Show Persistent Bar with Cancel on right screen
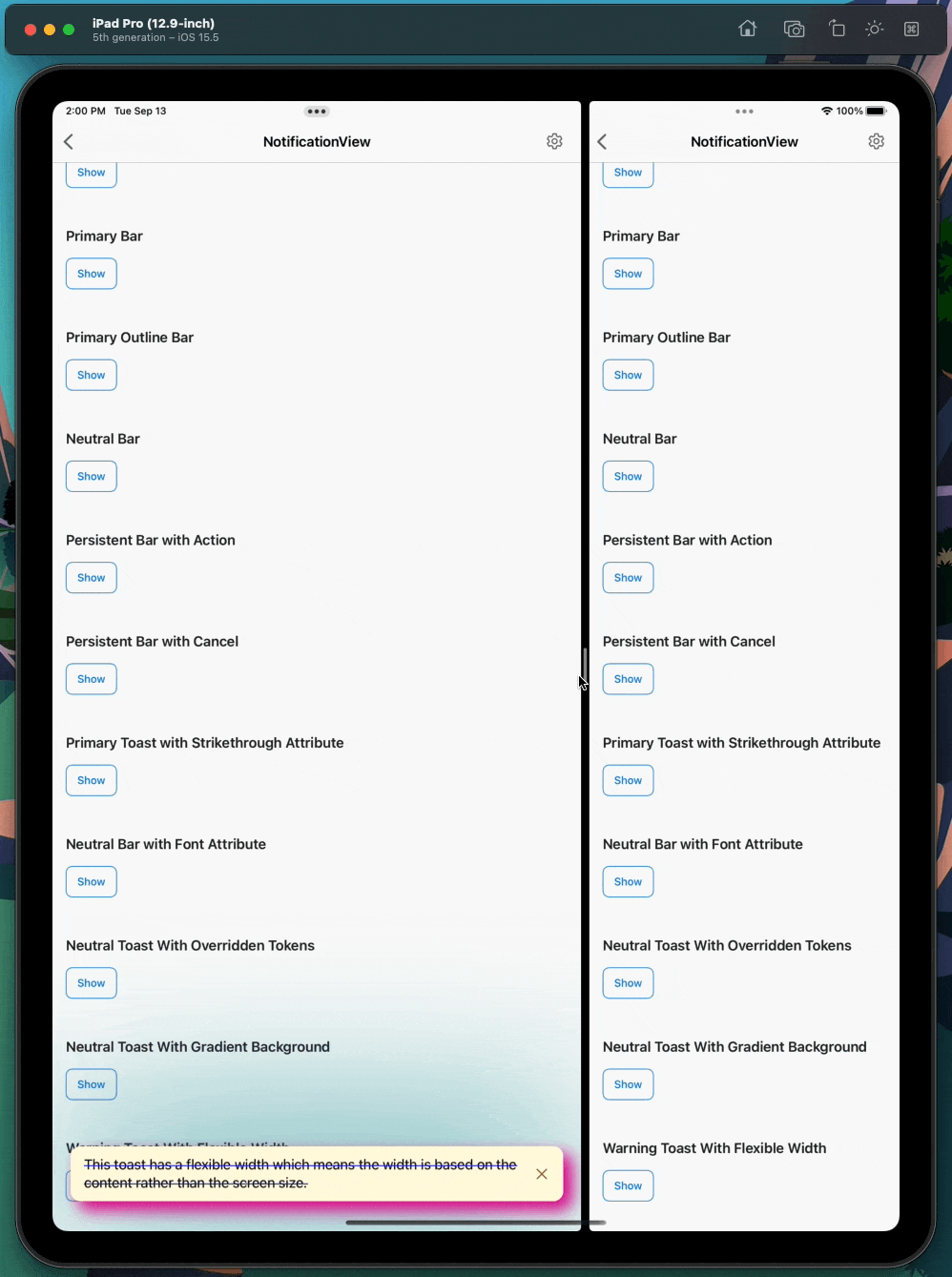The height and width of the screenshot is (1277, 952). pos(628,678)
